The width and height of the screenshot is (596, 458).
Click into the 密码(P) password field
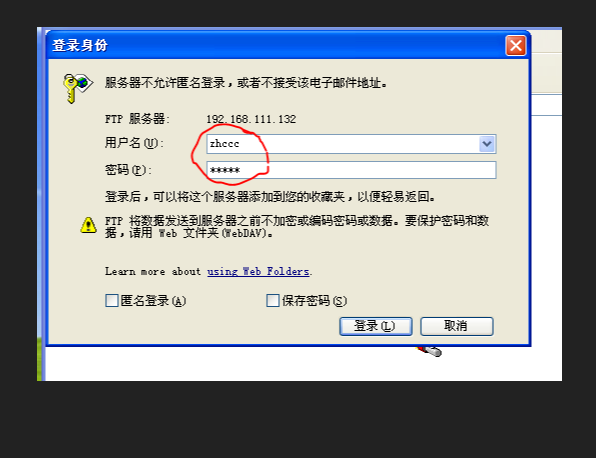pos(351,170)
